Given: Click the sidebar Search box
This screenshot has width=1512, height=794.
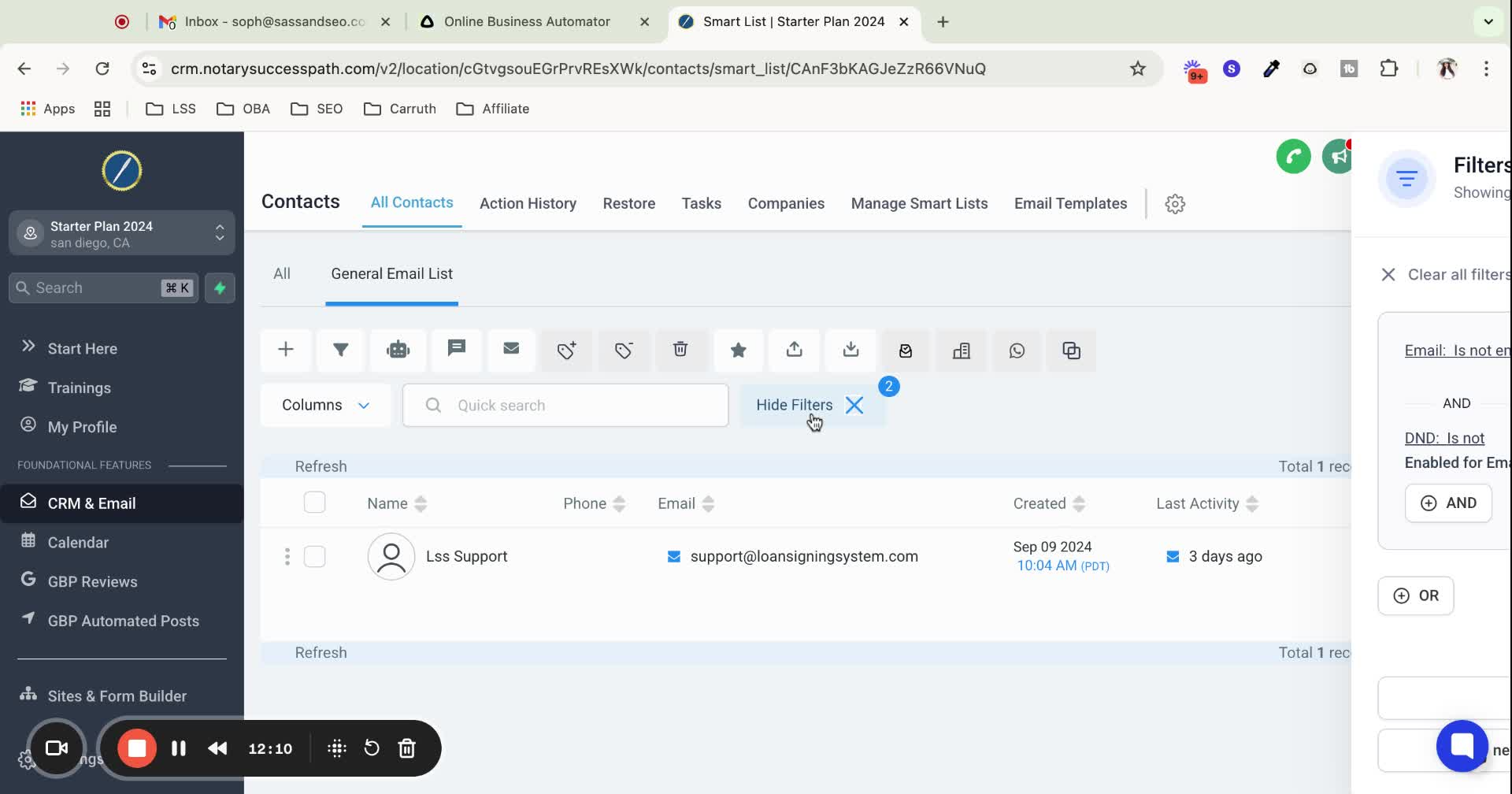Looking at the screenshot, I should (103, 288).
